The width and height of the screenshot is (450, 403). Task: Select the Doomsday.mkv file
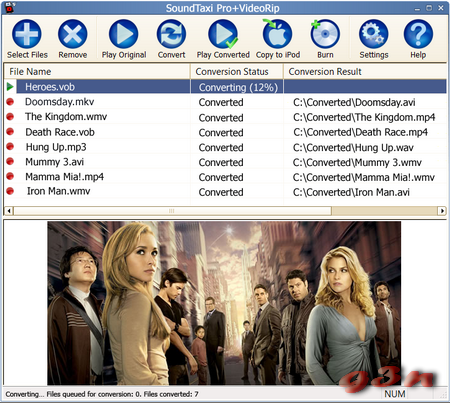point(60,102)
